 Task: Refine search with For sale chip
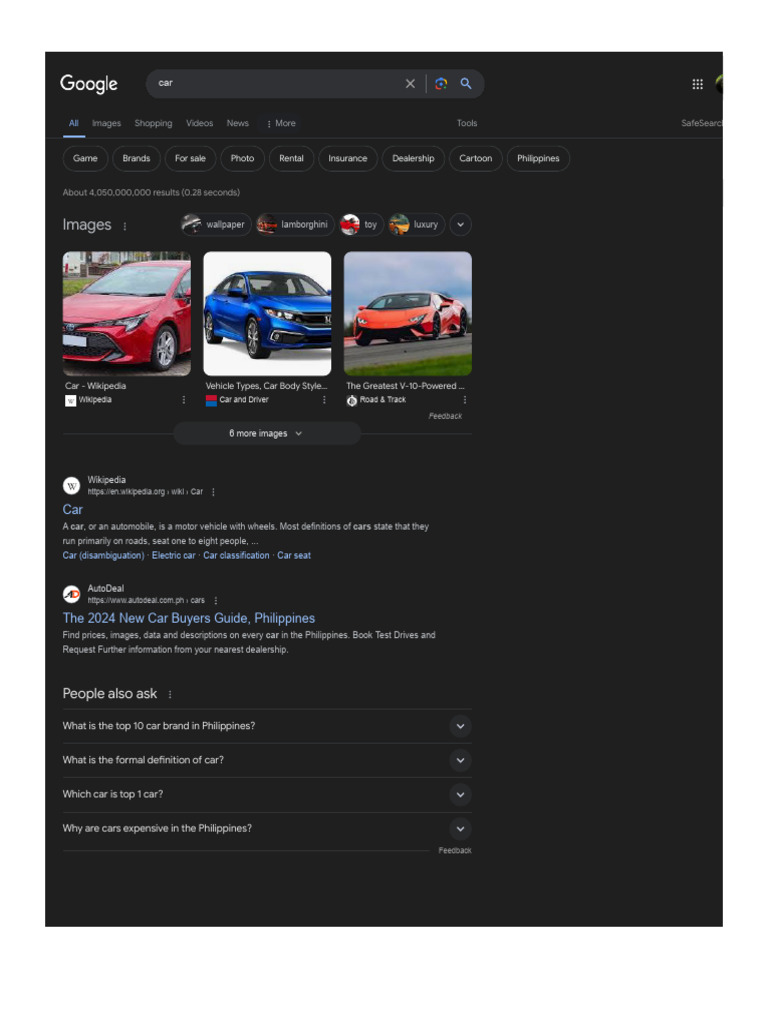pos(190,159)
